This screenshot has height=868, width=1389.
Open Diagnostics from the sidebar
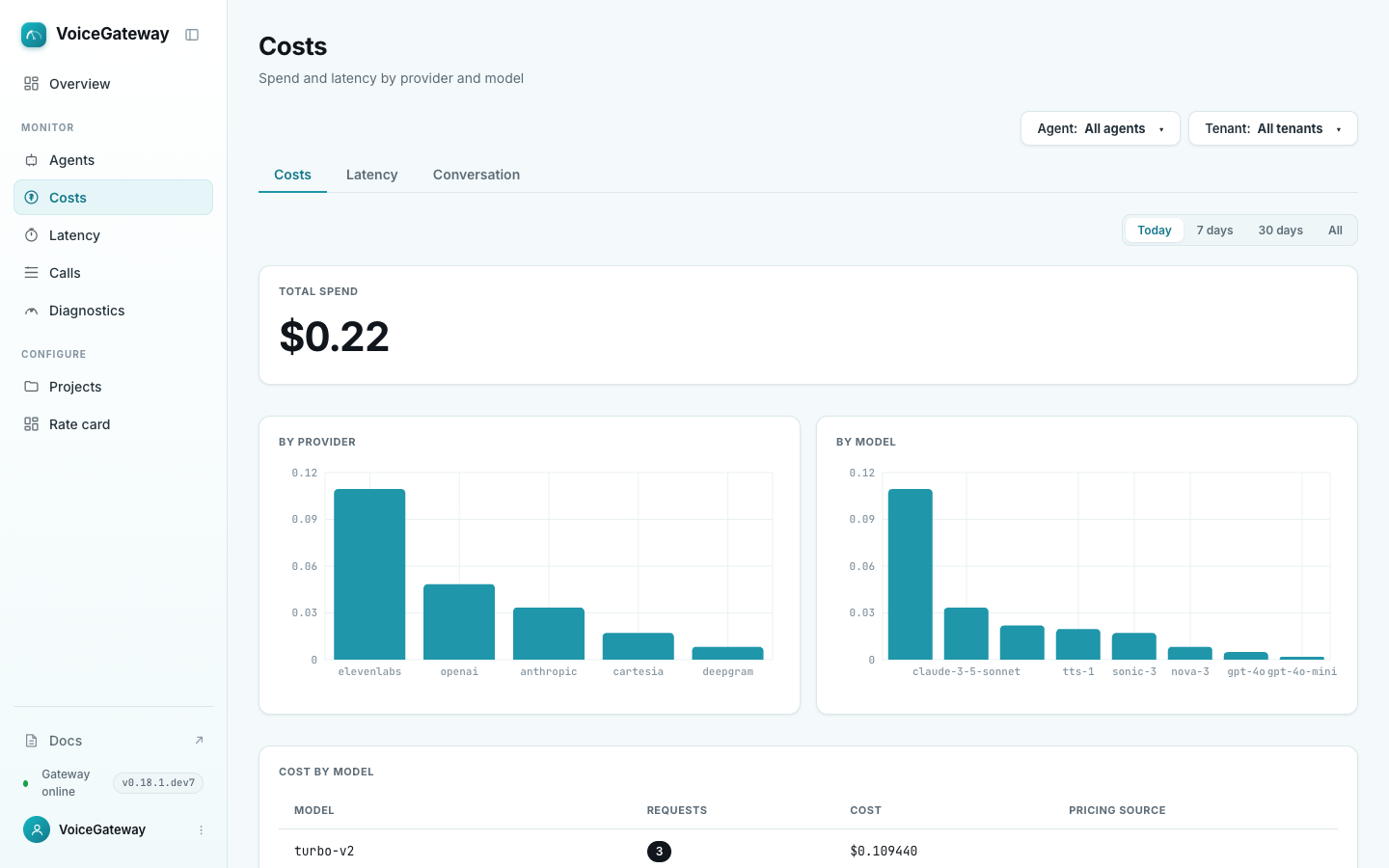(x=113, y=311)
